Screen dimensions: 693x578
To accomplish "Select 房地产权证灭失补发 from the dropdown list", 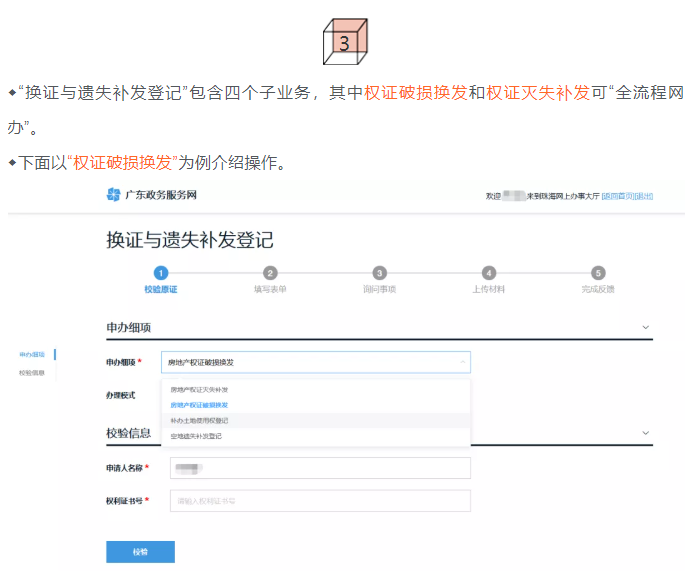I will click(199, 389).
